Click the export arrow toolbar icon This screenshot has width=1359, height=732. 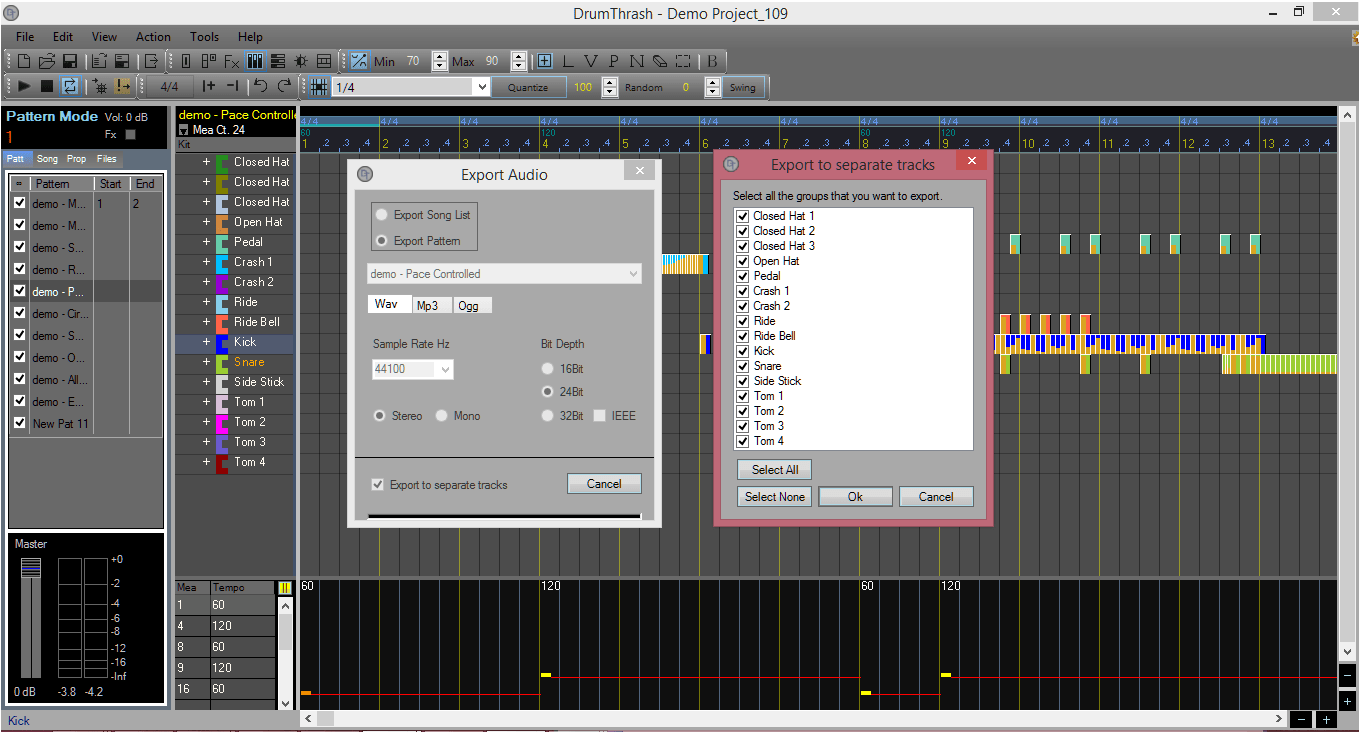(152, 61)
